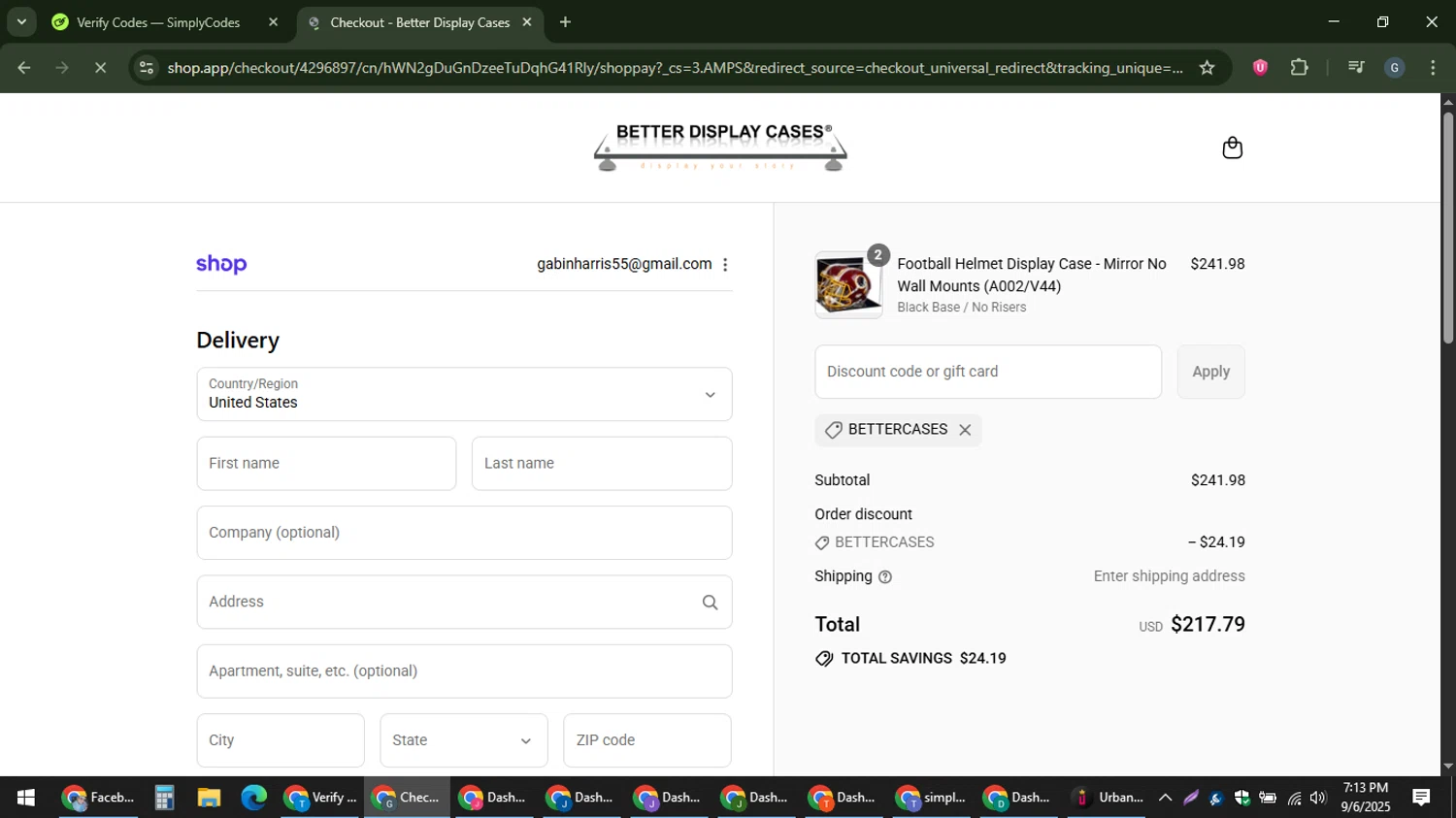Expand the Country/Region dropdown
This screenshot has height=818, width=1456.
coord(464,394)
